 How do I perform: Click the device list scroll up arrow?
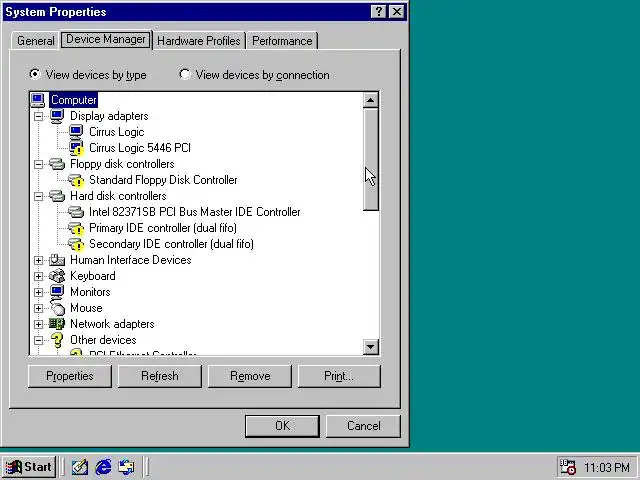point(371,100)
